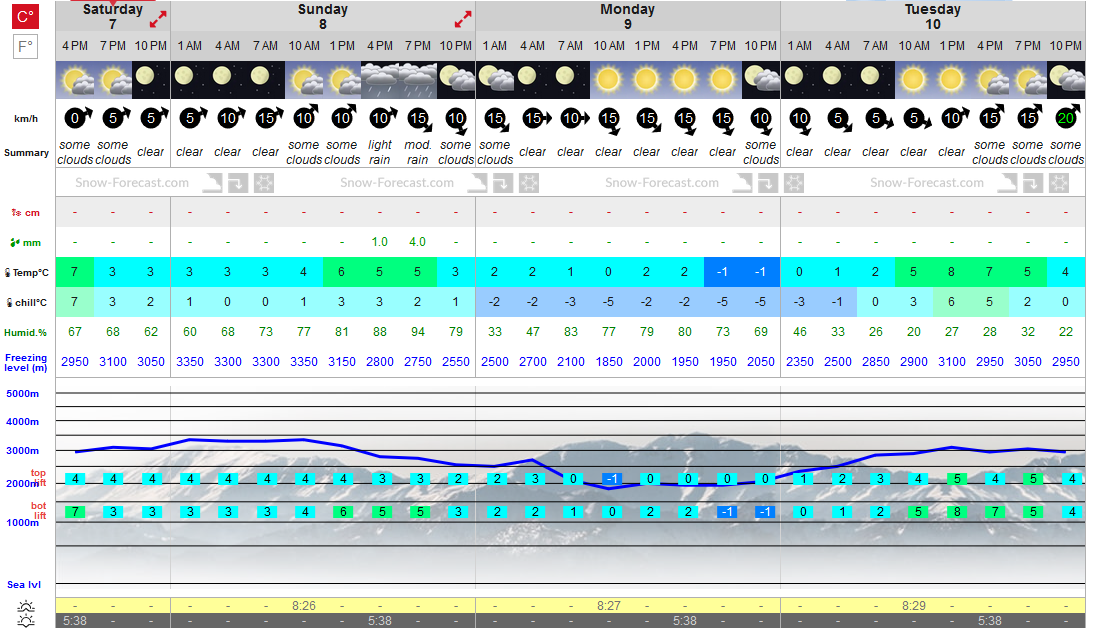Screen dimensions: 1094x633
Task: Expand Saturday 7 column with red arrows
Action: coord(158,20)
